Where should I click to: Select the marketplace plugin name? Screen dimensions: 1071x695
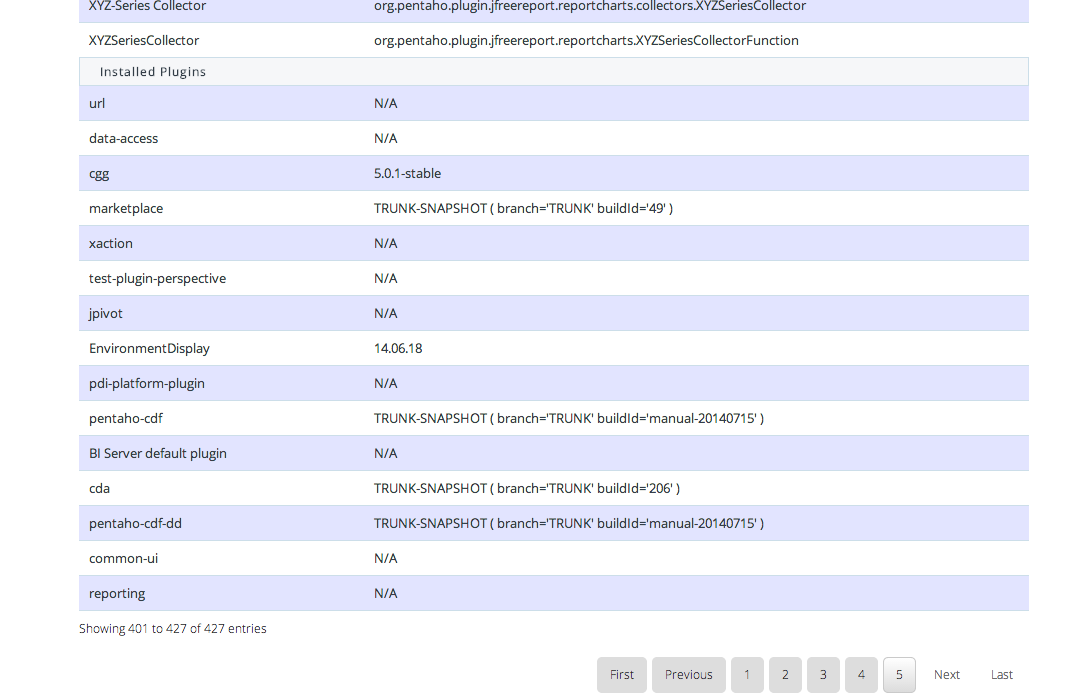pos(126,208)
